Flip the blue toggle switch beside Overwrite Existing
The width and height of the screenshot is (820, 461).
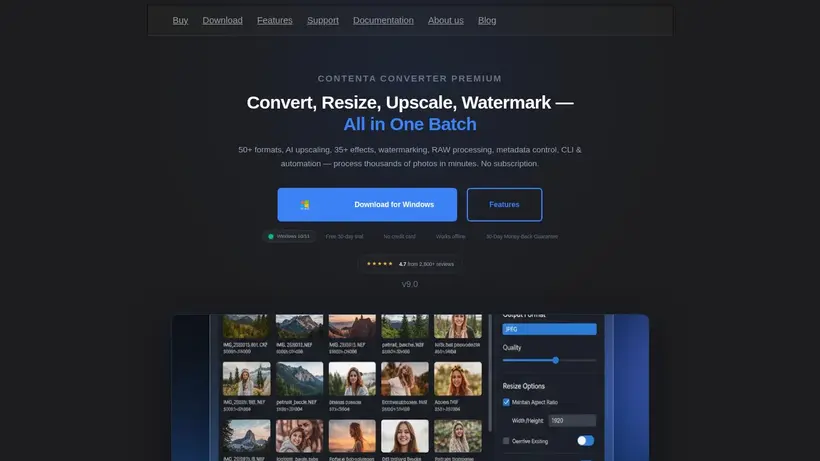point(585,441)
